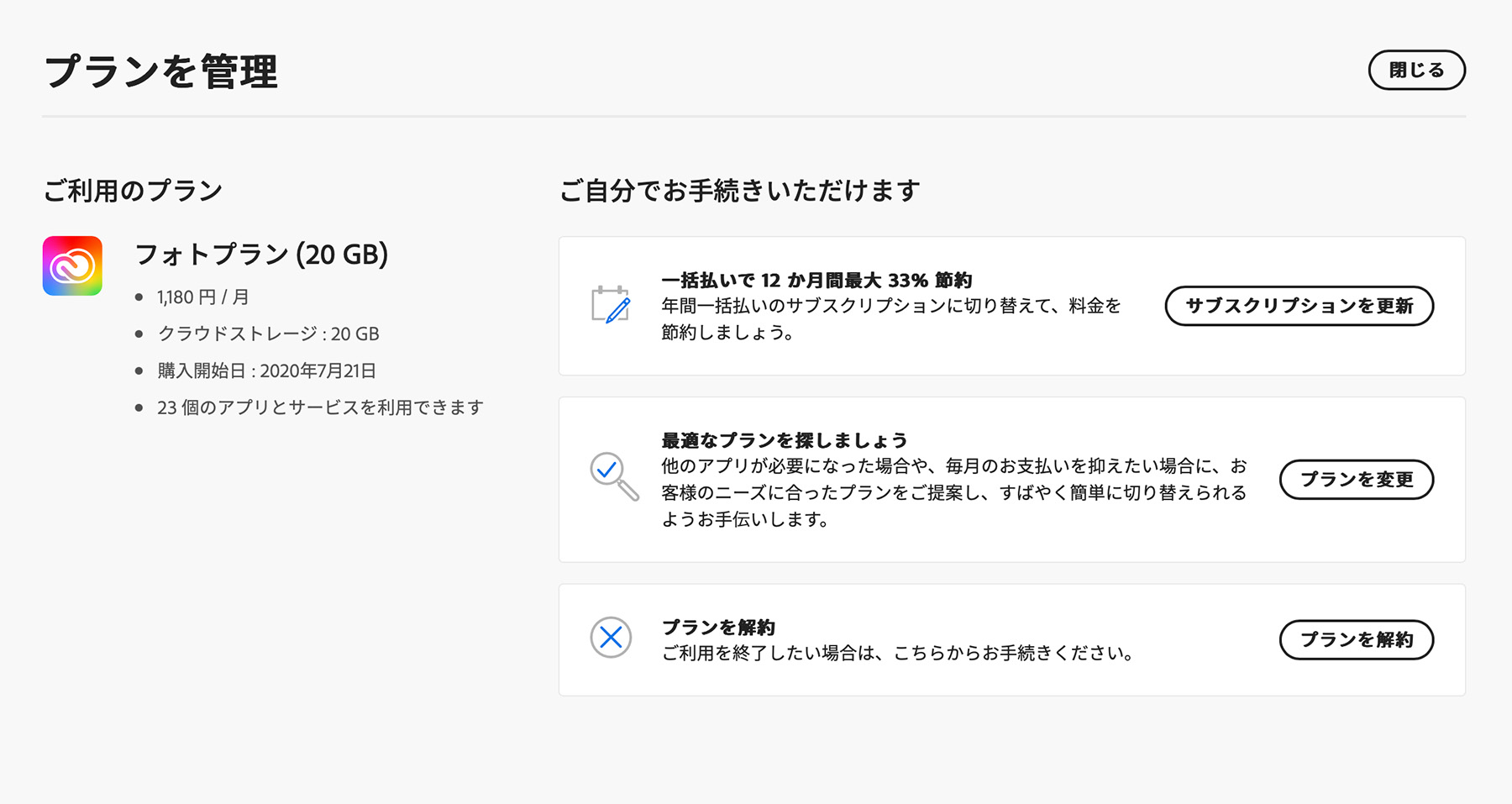Click the bold プランを解約 card title
This screenshot has height=804, width=1512.
[x=718, y=628]
